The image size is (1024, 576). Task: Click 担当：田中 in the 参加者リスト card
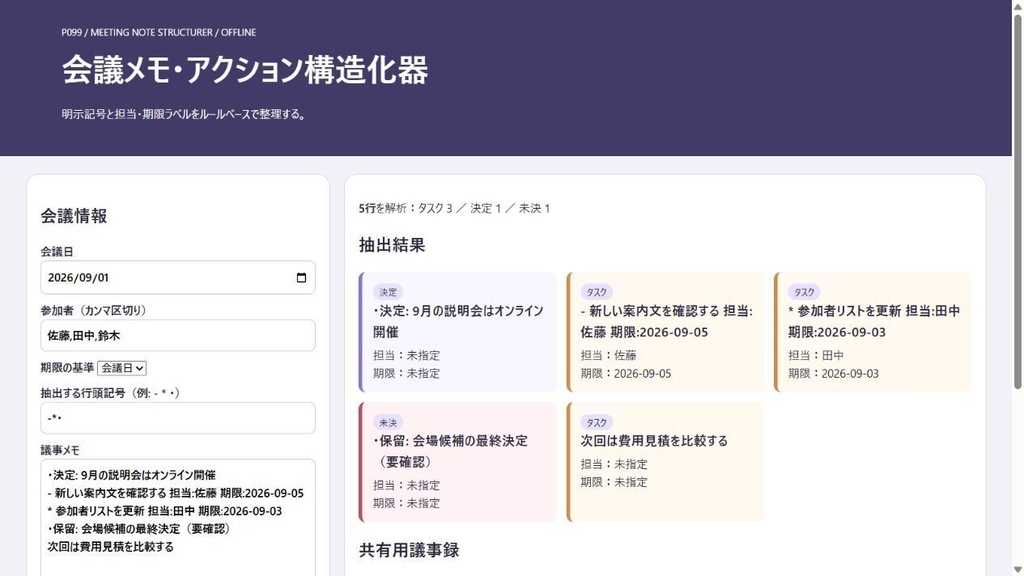tap(816, 355)
